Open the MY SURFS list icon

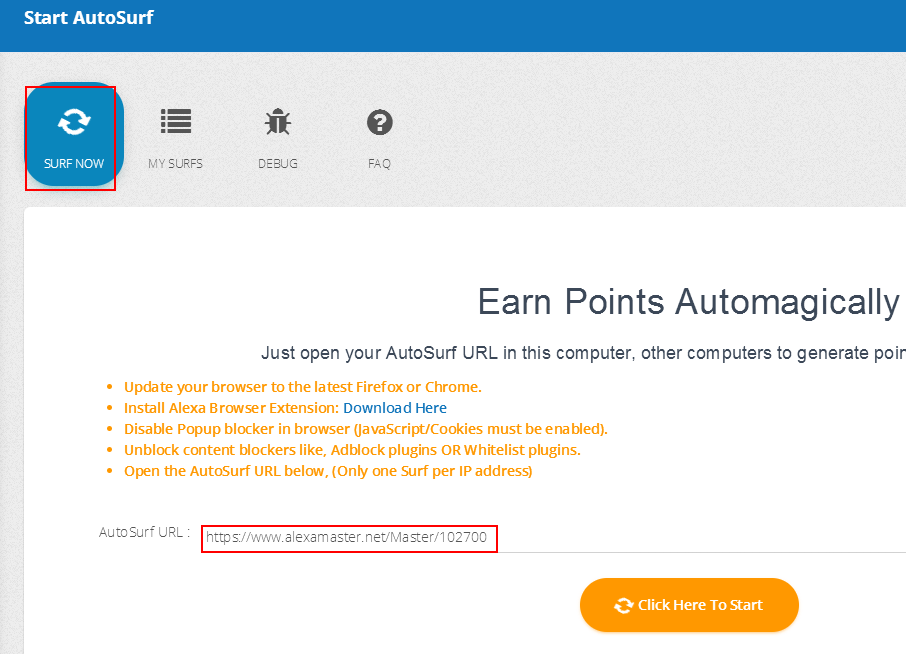point(176,121)
